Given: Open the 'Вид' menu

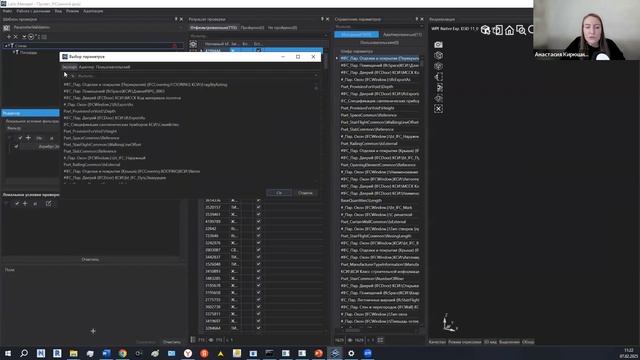Looking at the screenshot, I should [58, 11].
